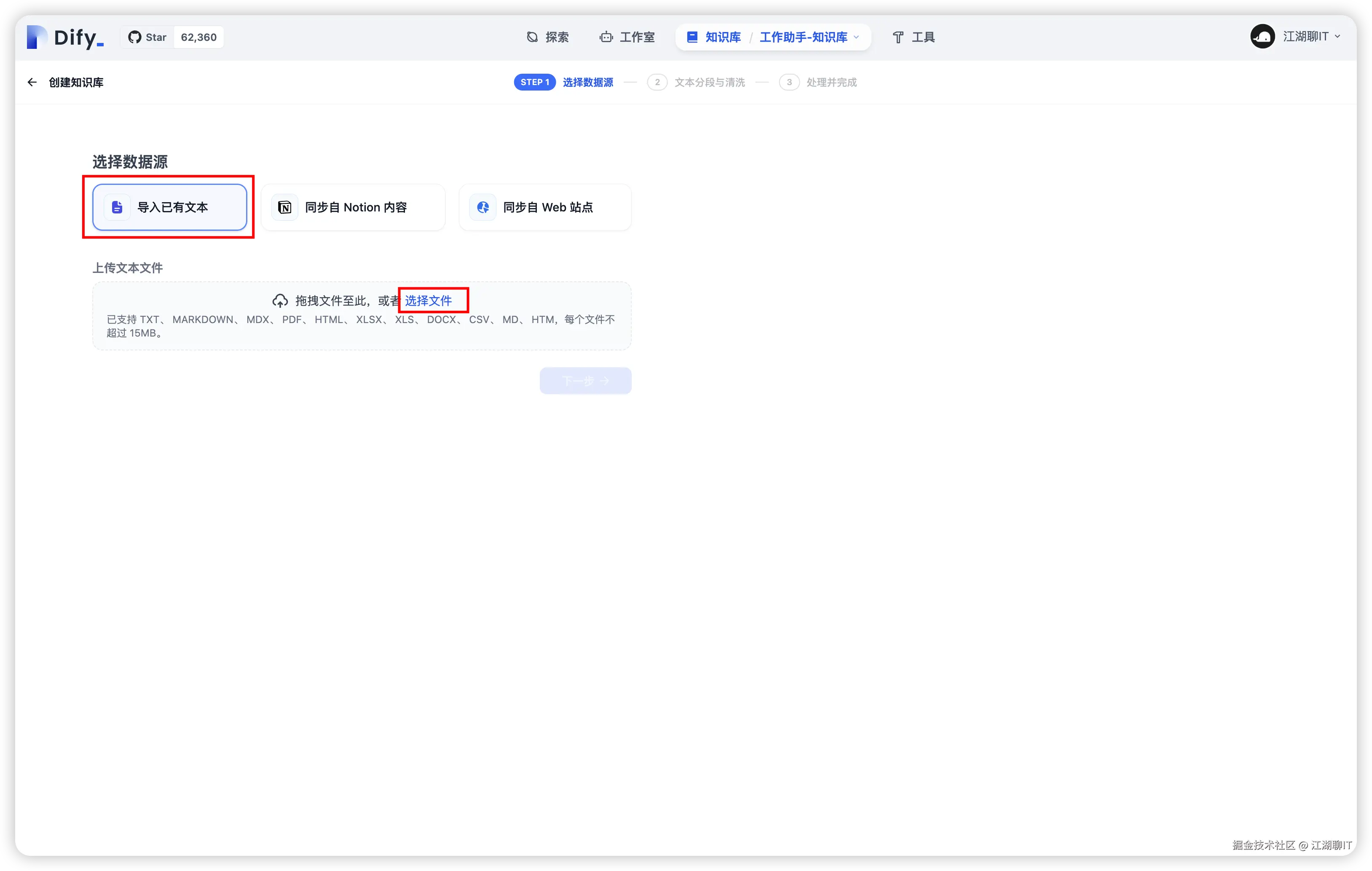1372x871 pixels.
Task: Select 同步自 Web 站点 option
Action: (545, 207)
